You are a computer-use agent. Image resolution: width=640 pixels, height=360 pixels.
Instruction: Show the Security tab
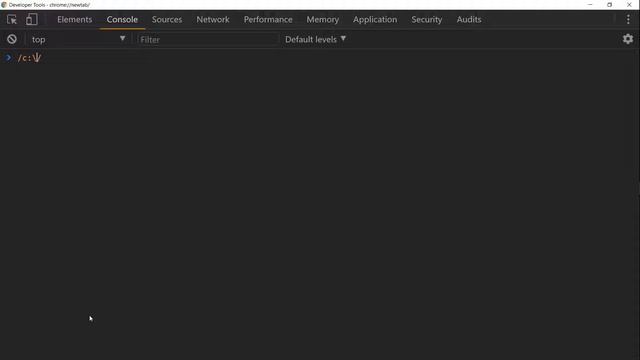427,20
